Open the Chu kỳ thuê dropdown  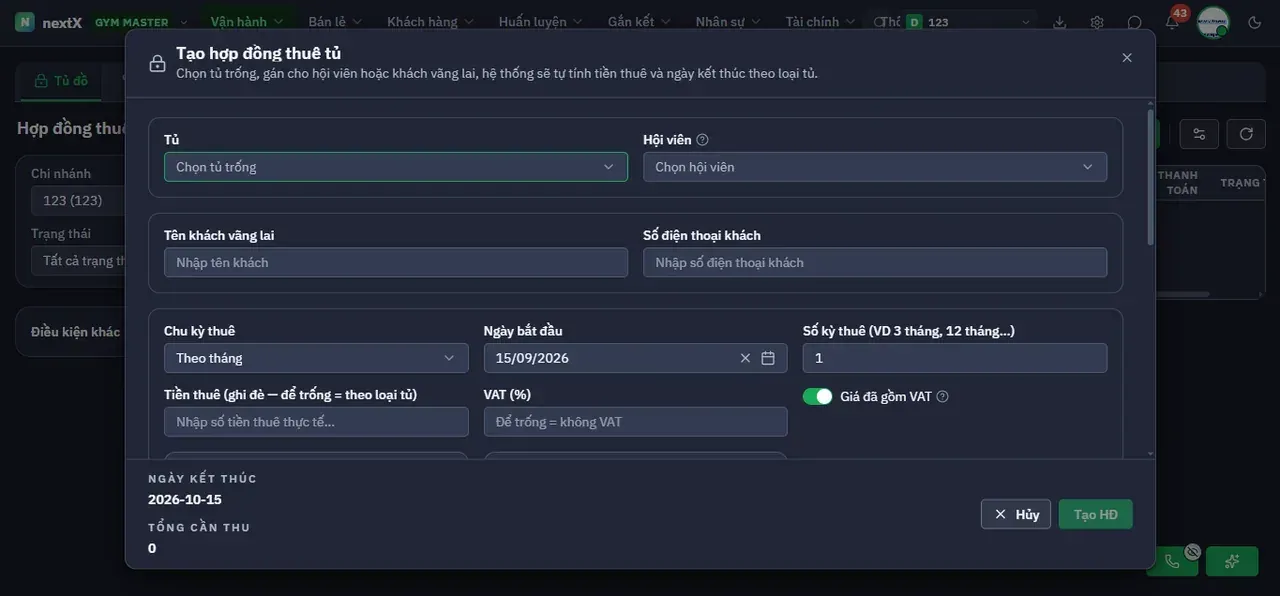point(316,358)
